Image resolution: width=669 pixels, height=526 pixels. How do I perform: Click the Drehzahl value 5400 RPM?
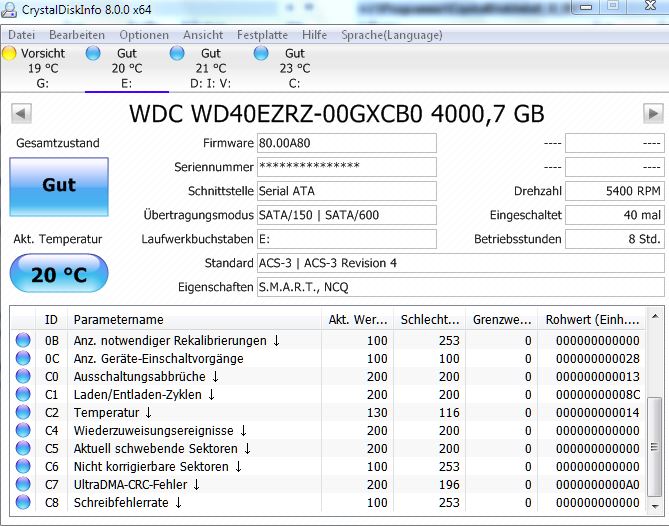pos(614,191)
